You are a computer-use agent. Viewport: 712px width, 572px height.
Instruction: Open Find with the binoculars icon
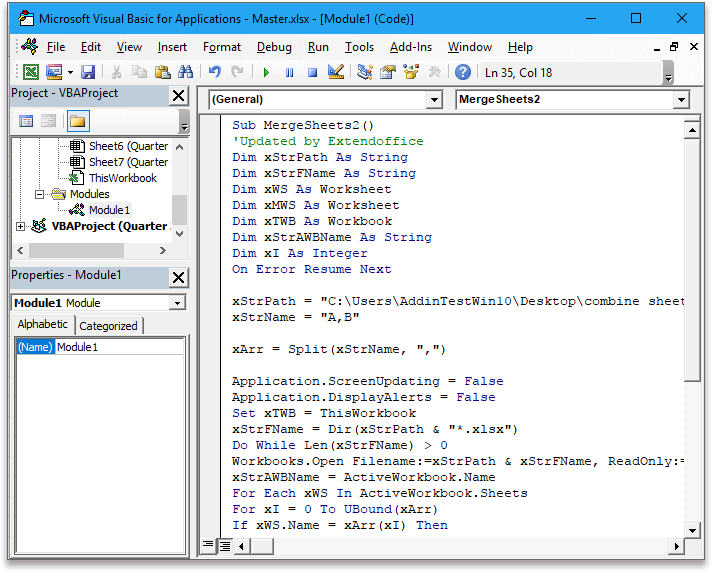[x=185, y=72]
